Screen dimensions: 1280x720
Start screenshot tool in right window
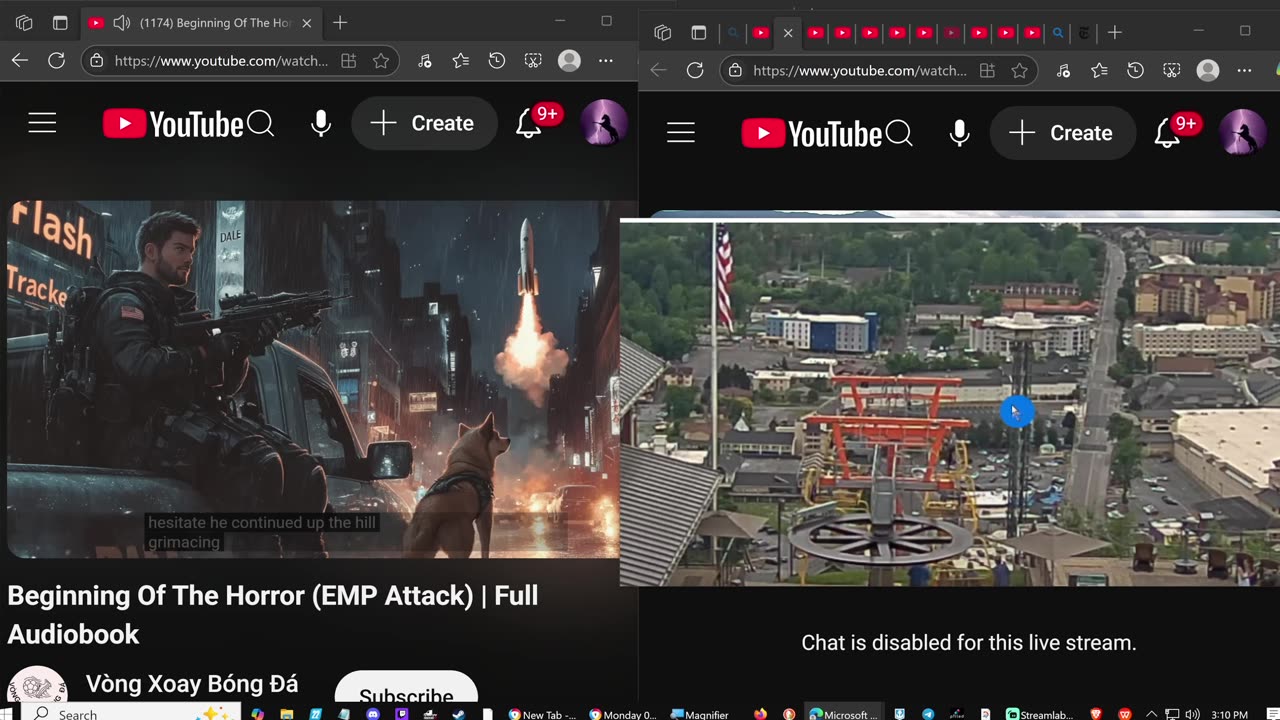pyautogui.click(x=1172, y=70)
